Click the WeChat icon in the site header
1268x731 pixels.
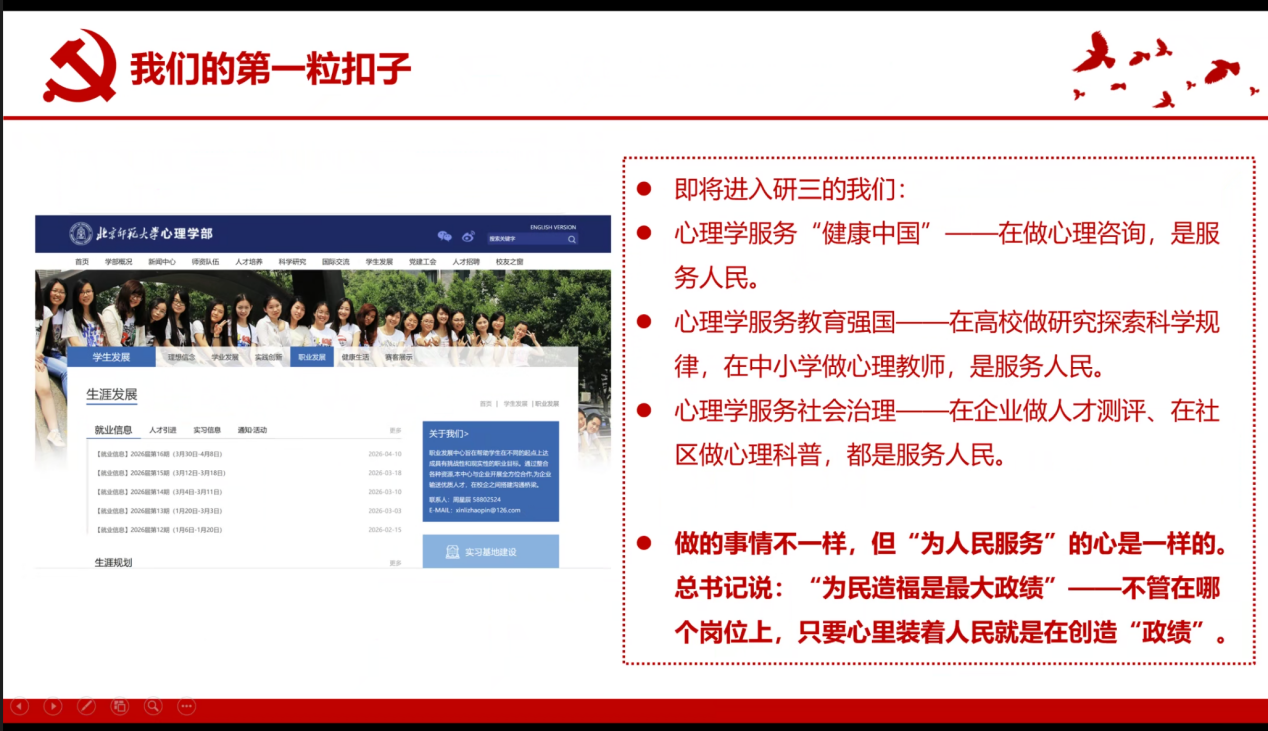coord(445,237)
